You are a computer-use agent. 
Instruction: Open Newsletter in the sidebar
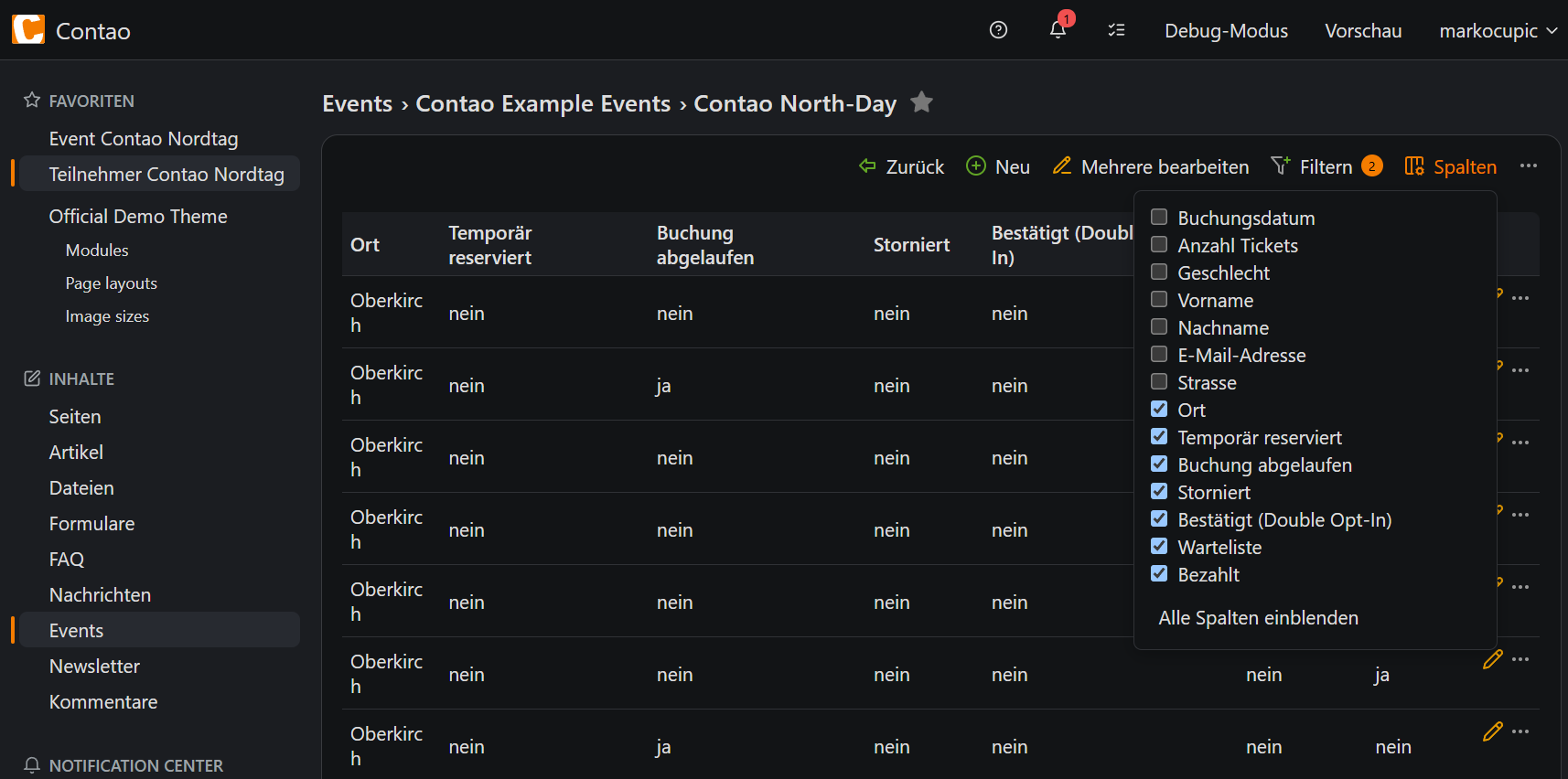pos(94,666)
